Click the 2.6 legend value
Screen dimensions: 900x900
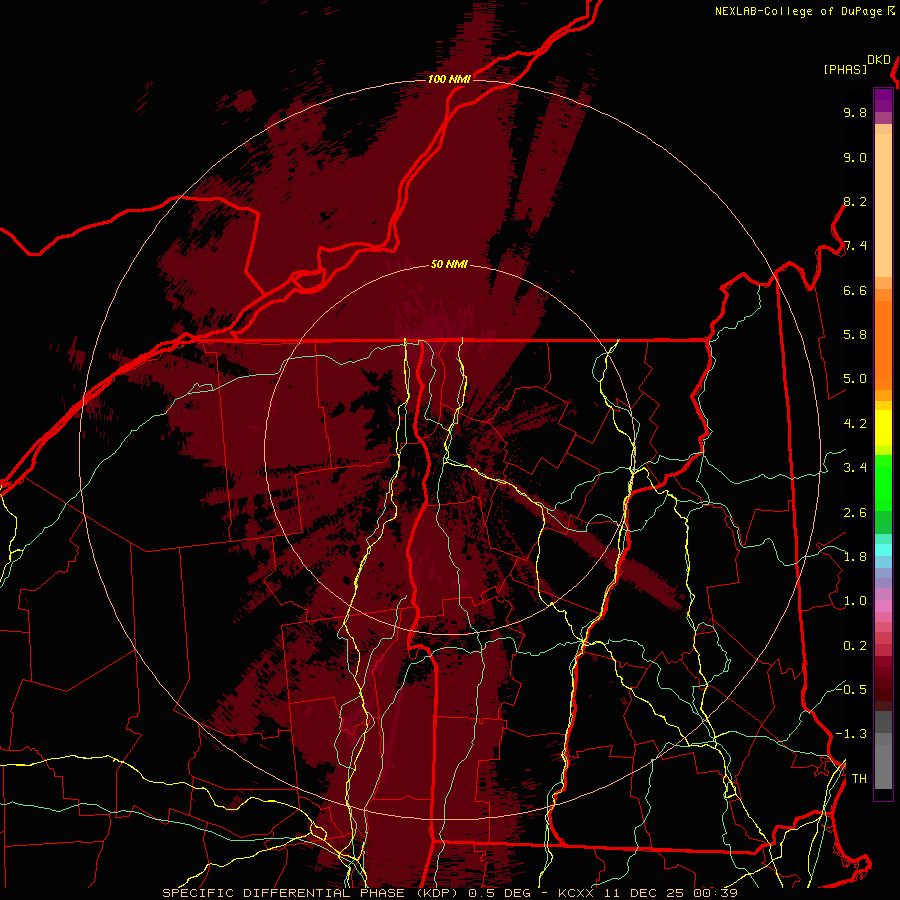click(855, 513)
